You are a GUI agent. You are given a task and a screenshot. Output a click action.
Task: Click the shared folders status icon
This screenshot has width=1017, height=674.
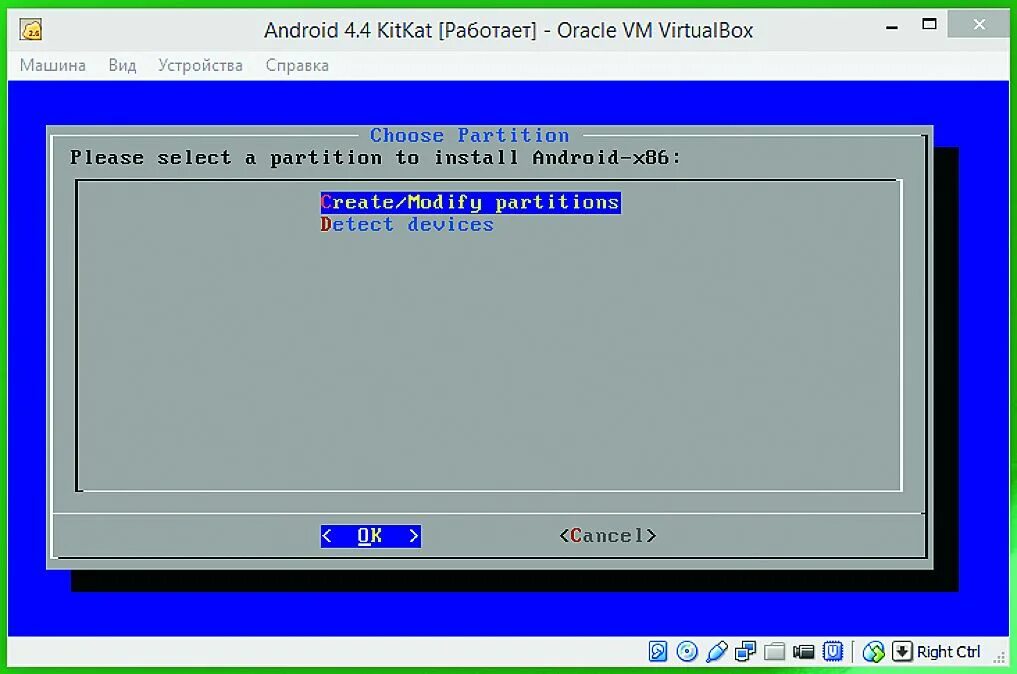pos(774,651)
